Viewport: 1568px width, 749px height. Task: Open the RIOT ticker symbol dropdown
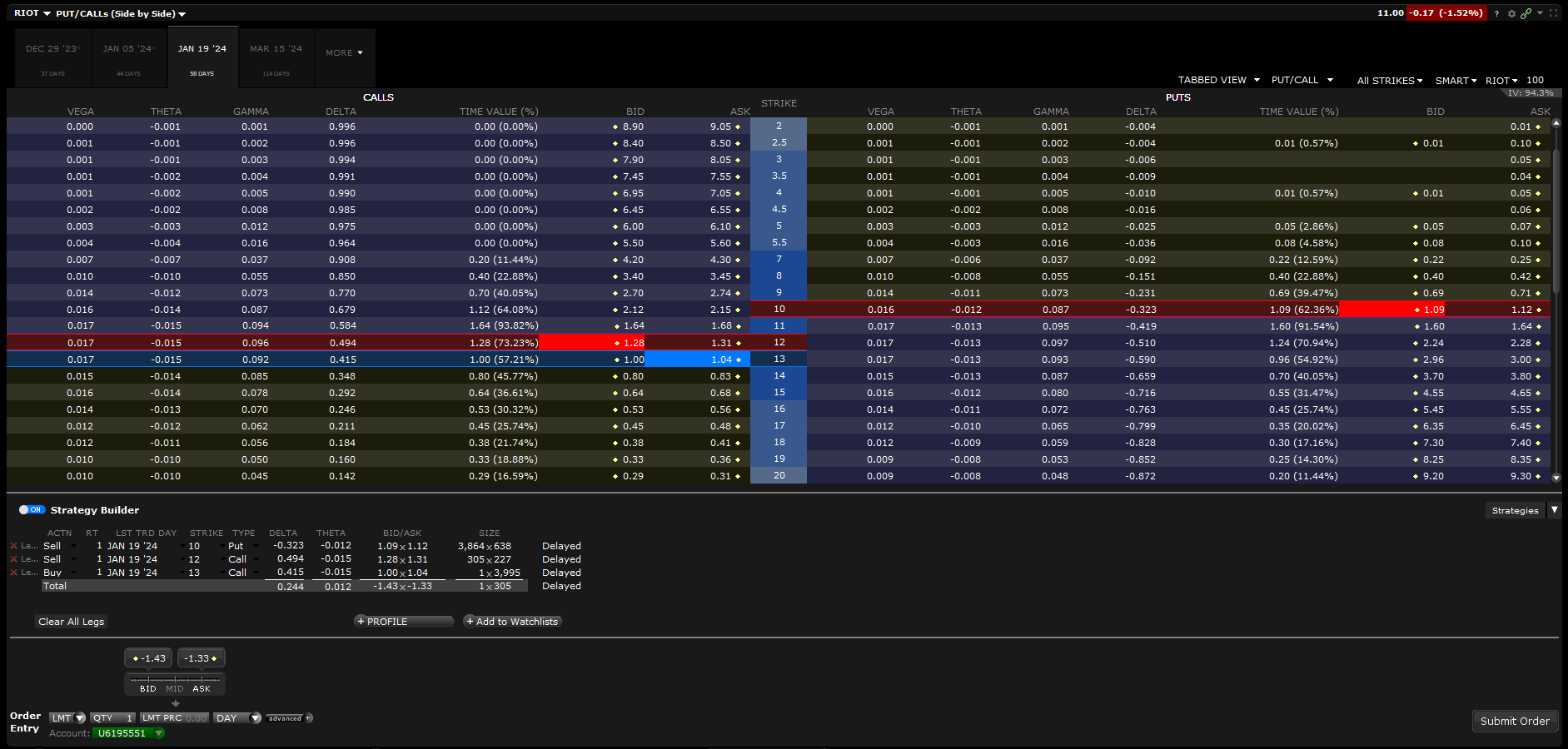pyautogui.click(x=31, y=13)
